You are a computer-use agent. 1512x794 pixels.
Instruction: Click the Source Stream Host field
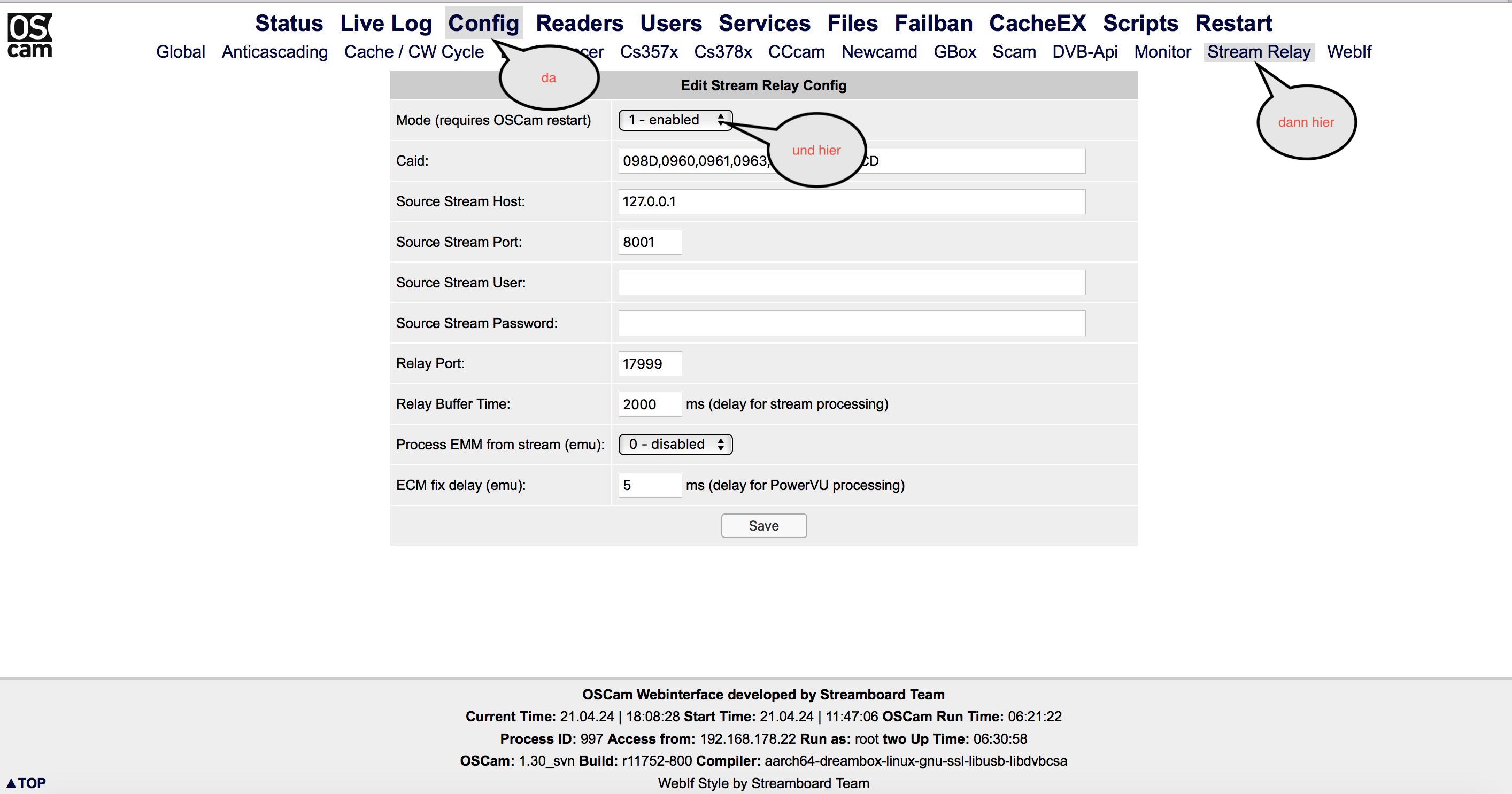[852, 201]
